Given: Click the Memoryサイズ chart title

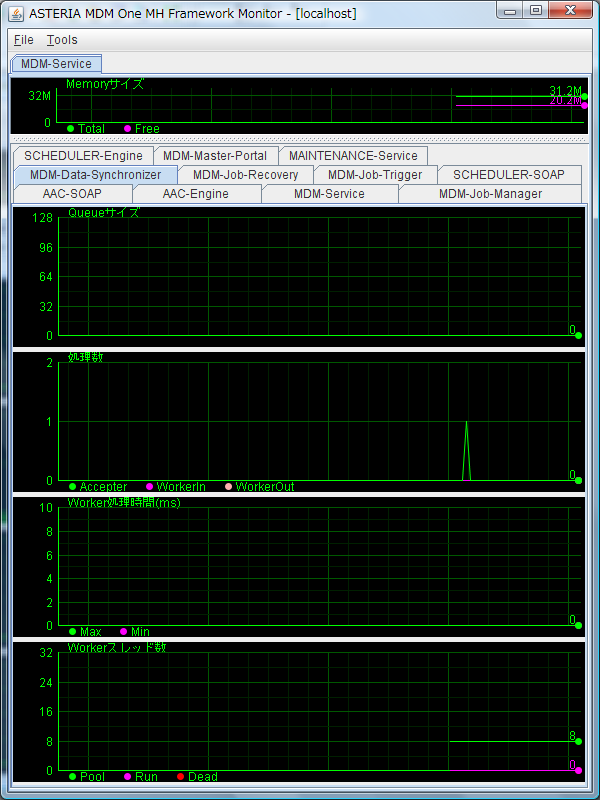Looking at the screenshot, I should [105, 84].
